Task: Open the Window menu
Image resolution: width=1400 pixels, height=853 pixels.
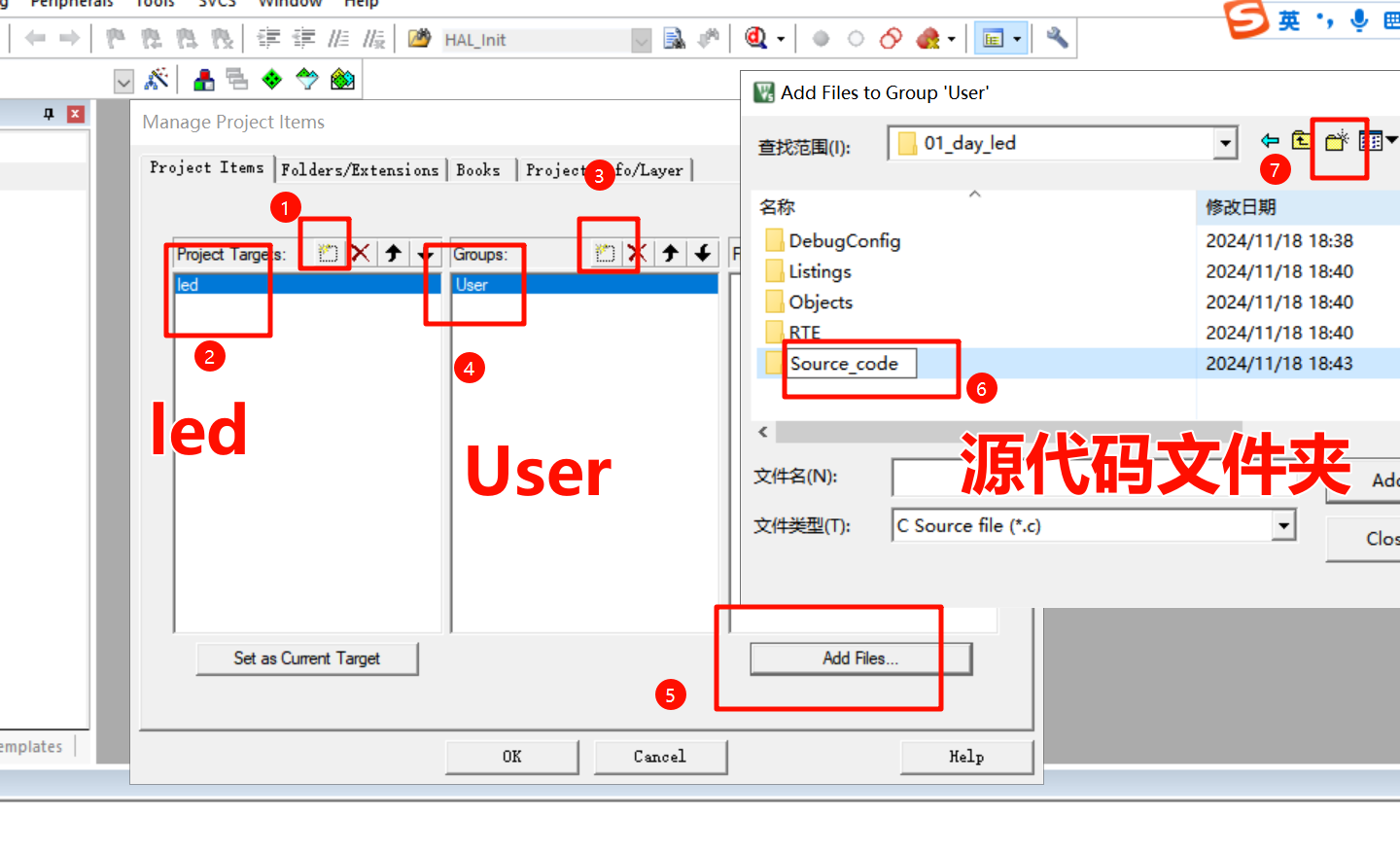Action: pos(290,4)
